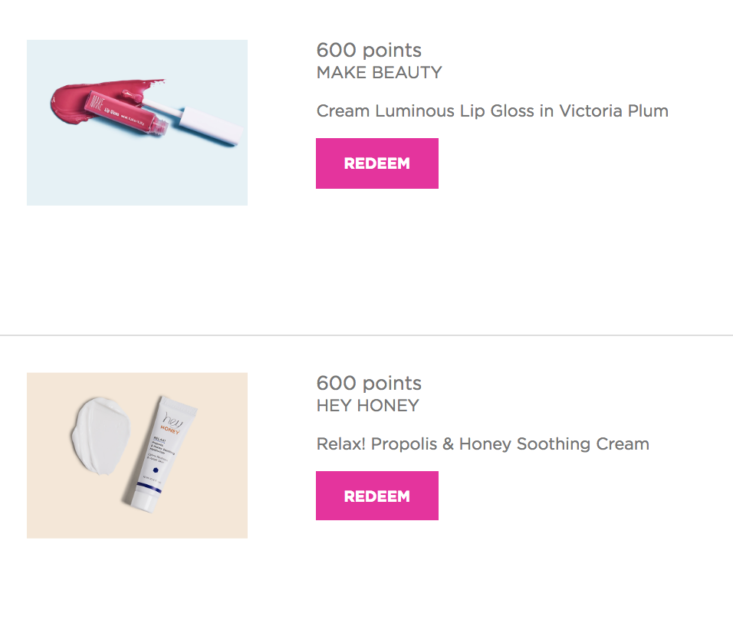Open the Hey Honey cream product image
The image size is (733, 620).
(137, 455)
